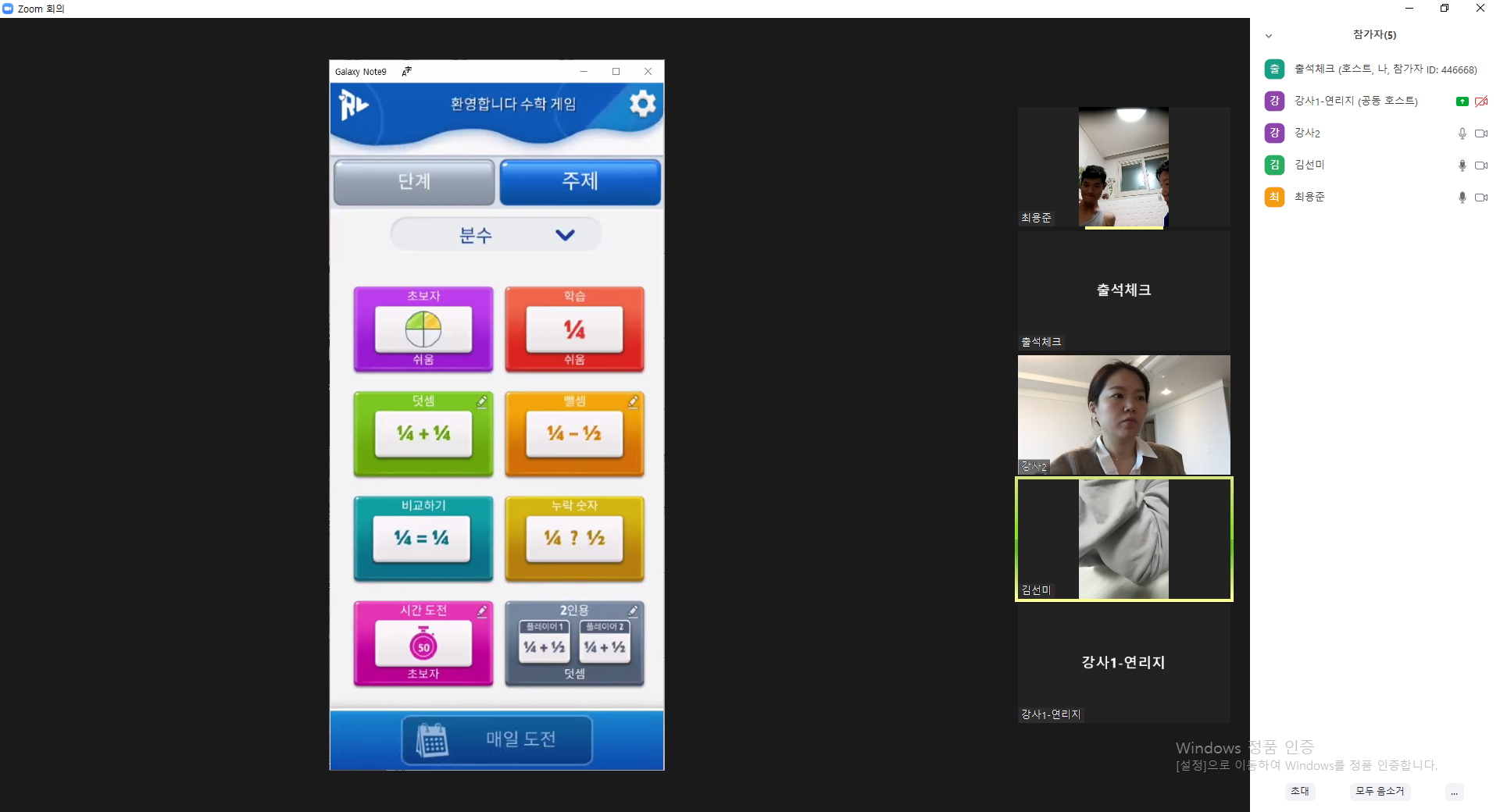
Task: Click 강사2 avatar in participants list
Action: (1274, 133)
